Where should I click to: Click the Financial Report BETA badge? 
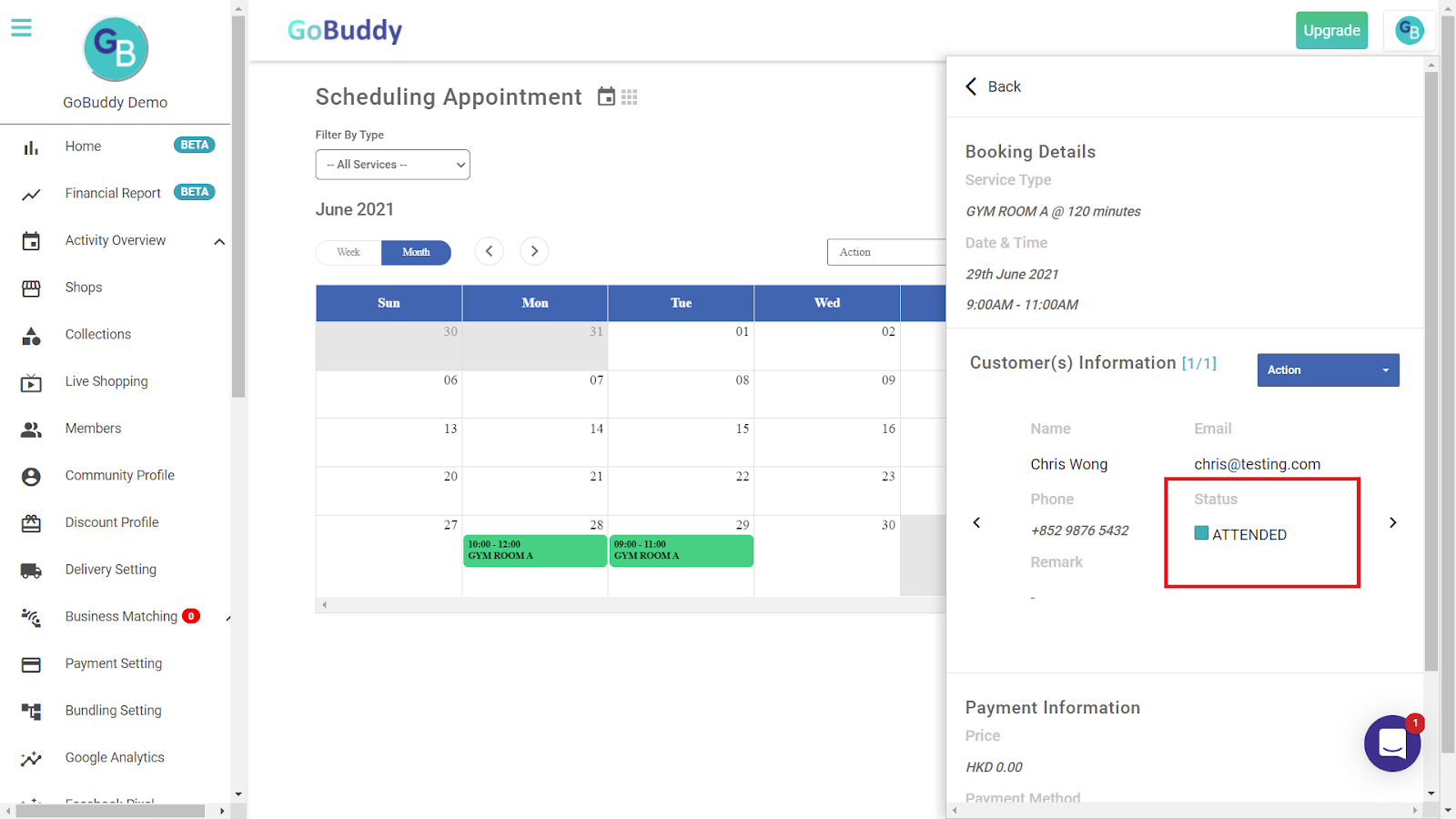pyautogui.click(x=195, y=192)
